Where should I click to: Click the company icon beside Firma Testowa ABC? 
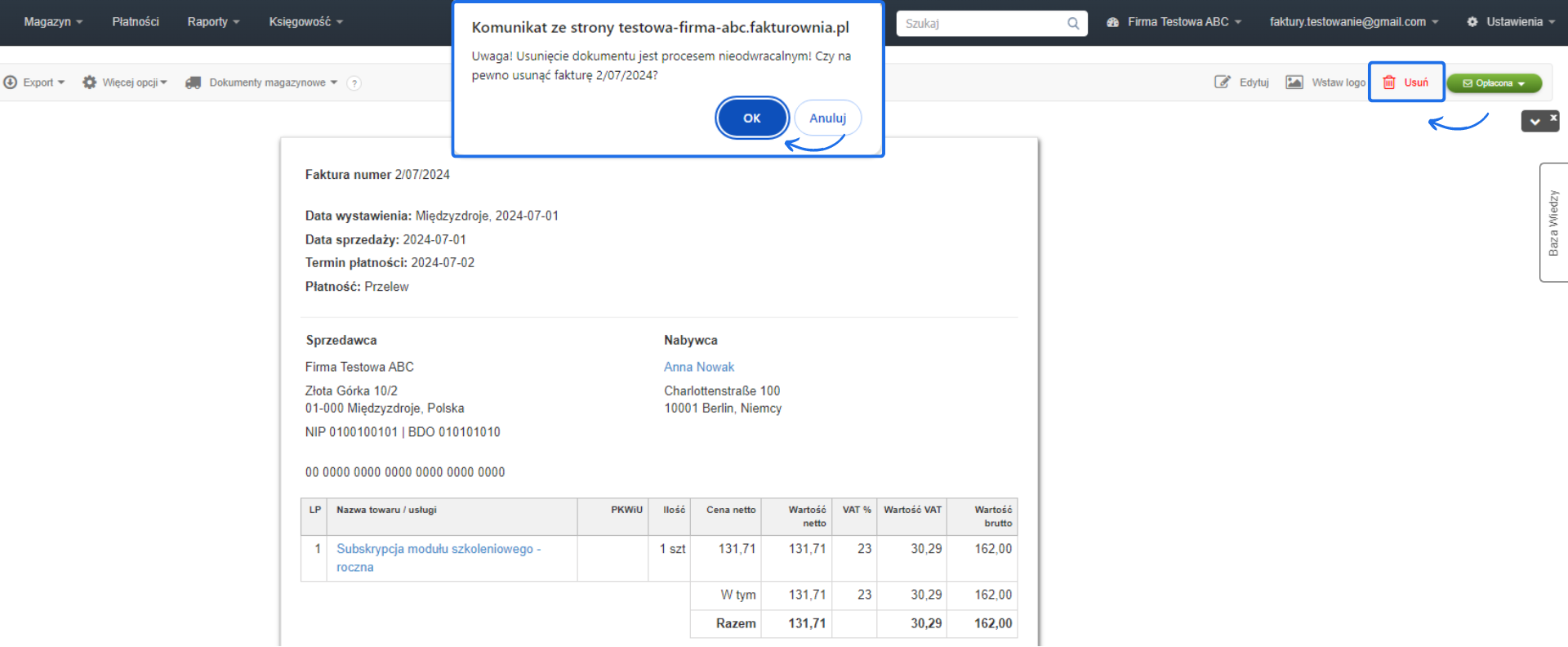[1112, 22]
